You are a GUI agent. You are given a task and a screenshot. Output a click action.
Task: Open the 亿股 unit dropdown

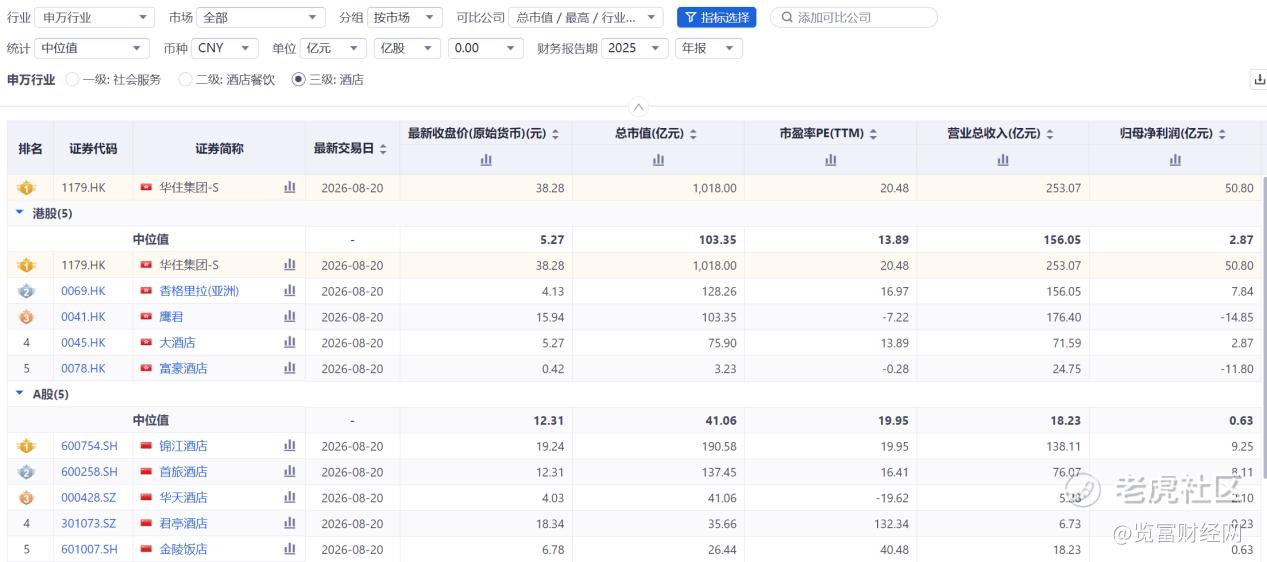(407, 48)
